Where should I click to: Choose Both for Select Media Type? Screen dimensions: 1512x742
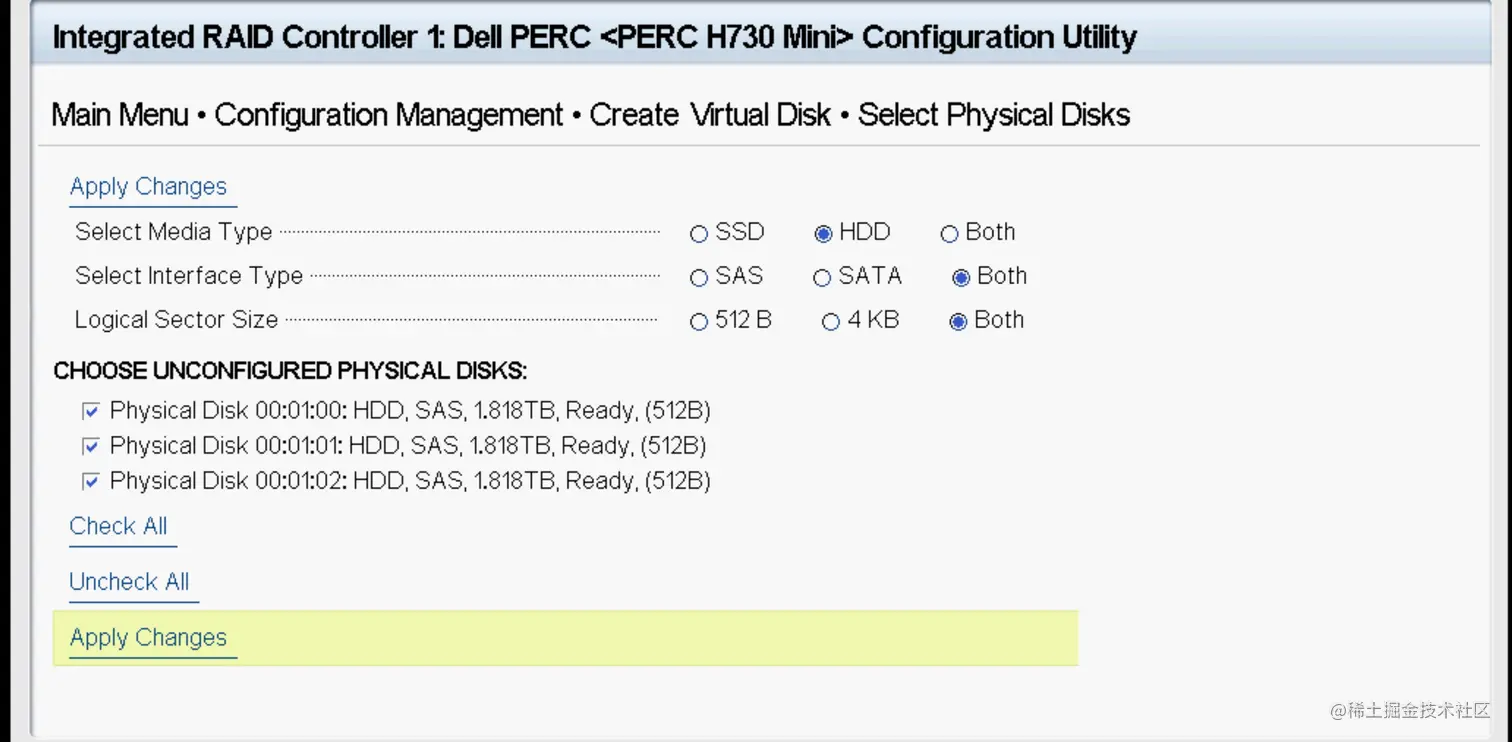(949, 234)
